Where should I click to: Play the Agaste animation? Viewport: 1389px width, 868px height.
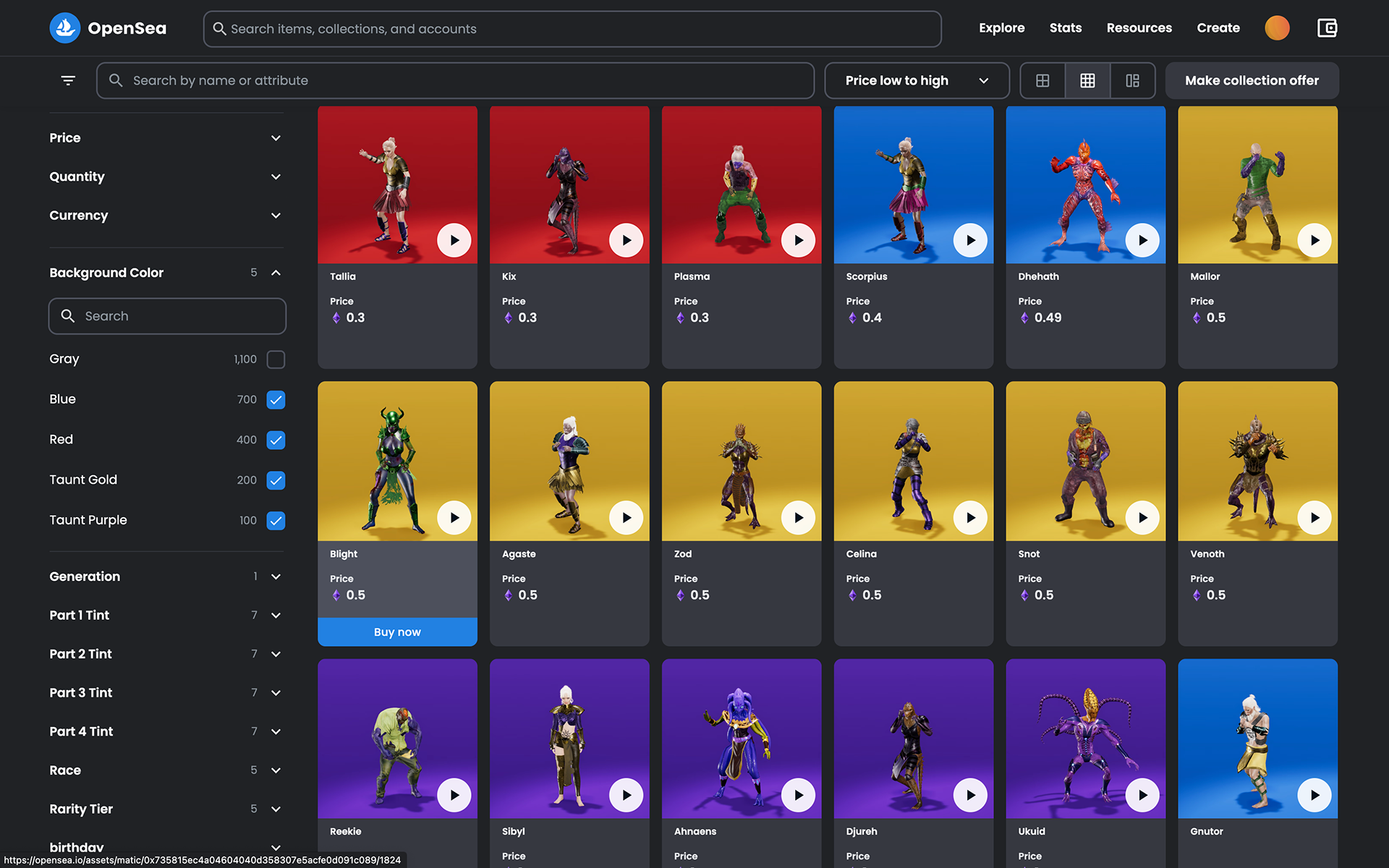point(626,518)
